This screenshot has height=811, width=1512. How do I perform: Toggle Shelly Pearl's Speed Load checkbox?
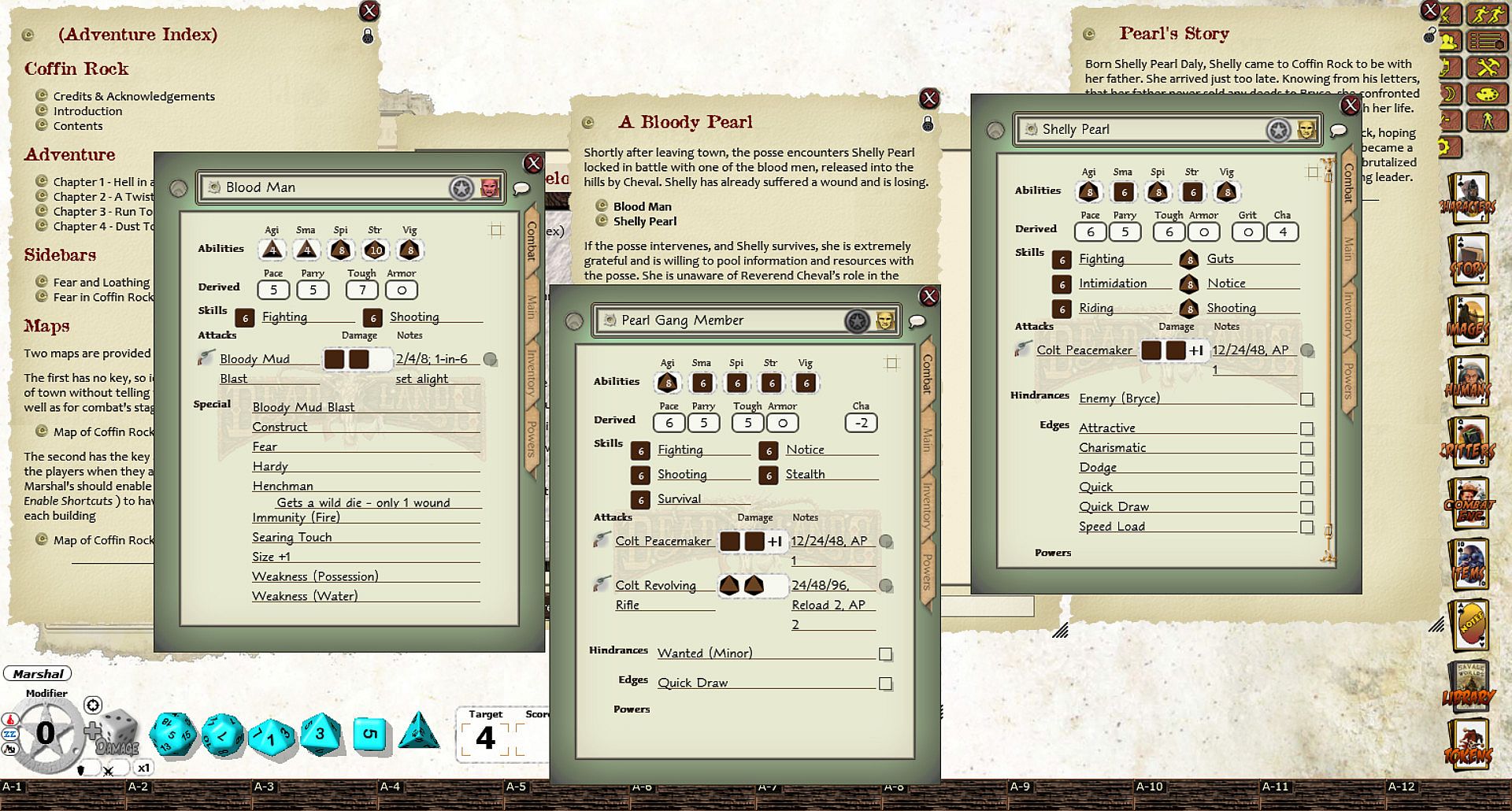(1307, 528)
